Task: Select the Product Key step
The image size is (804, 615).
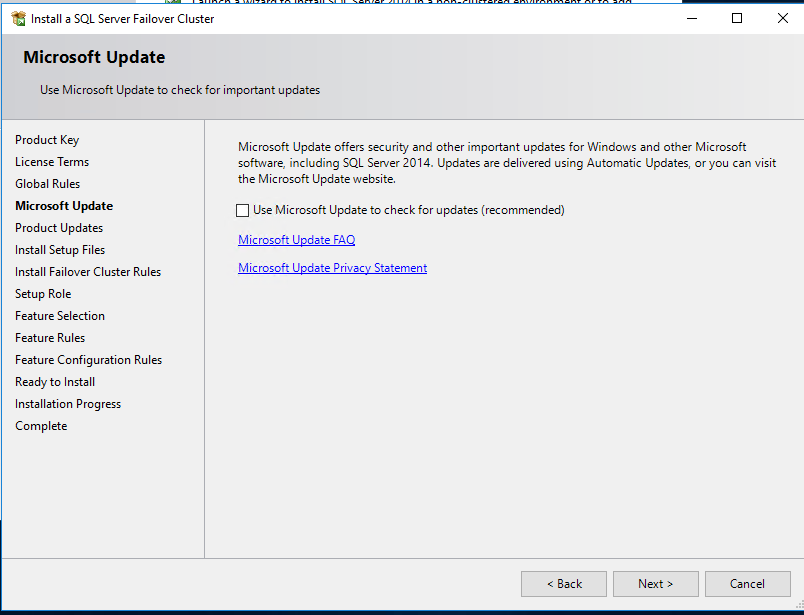Action: point(47,140)
